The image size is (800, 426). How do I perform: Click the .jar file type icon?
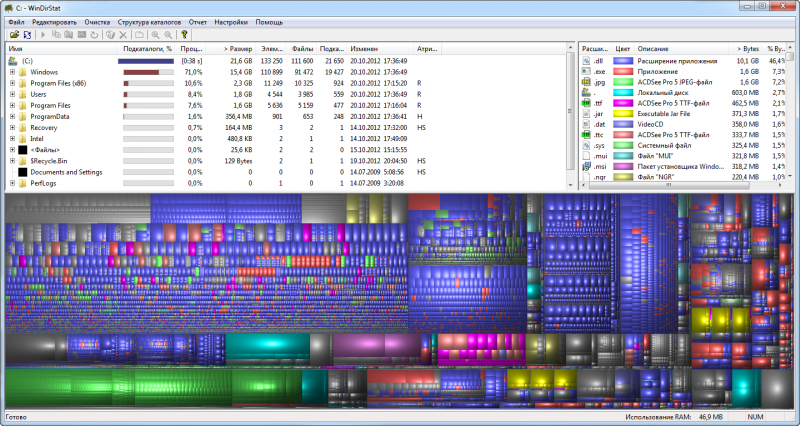click(586, 114)
